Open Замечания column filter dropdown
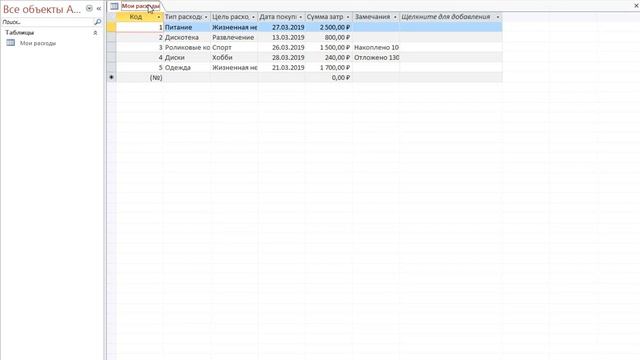This screenshot has height=360, width=640. (x=395, y=17)
